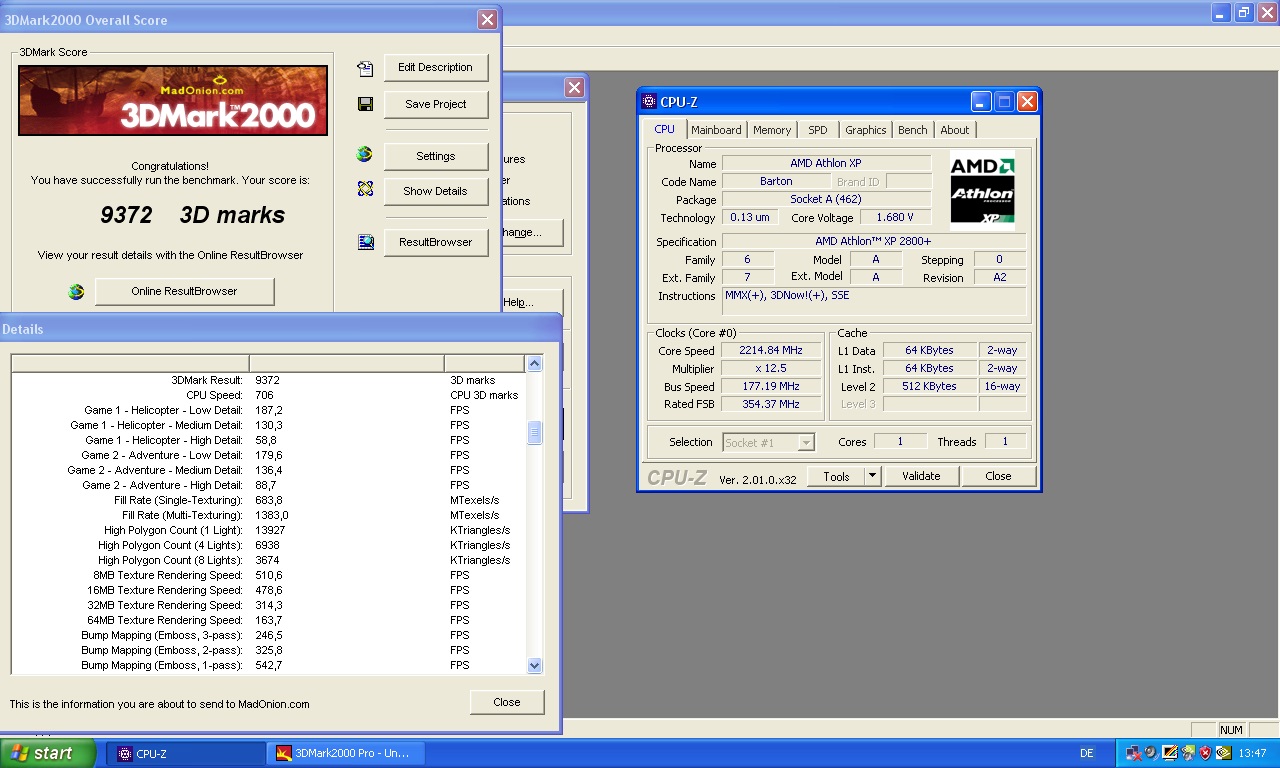Click the DE language indicator
Image resolution: width=1280 pixels, height=768 pixels.
[1087, 753]
